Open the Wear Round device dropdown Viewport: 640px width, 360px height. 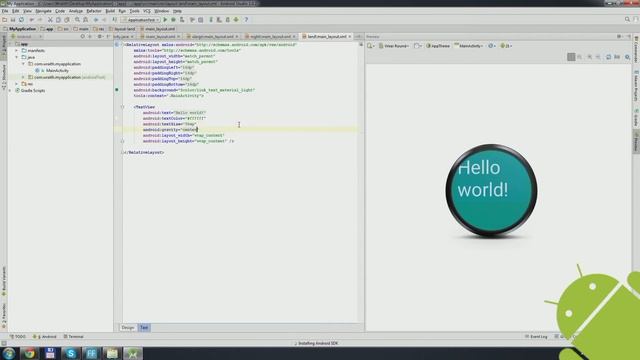tap(393, 46)
